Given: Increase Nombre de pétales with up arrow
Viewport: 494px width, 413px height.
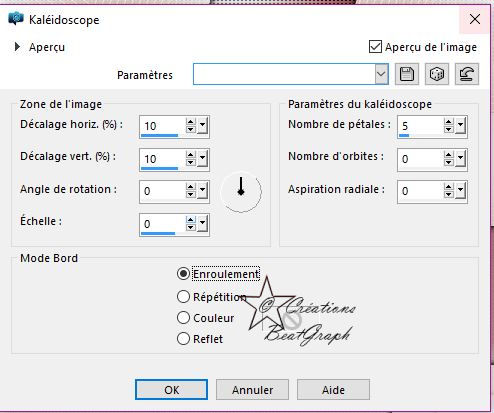Looking at the screenshot, I should click(x=449, y=122).
